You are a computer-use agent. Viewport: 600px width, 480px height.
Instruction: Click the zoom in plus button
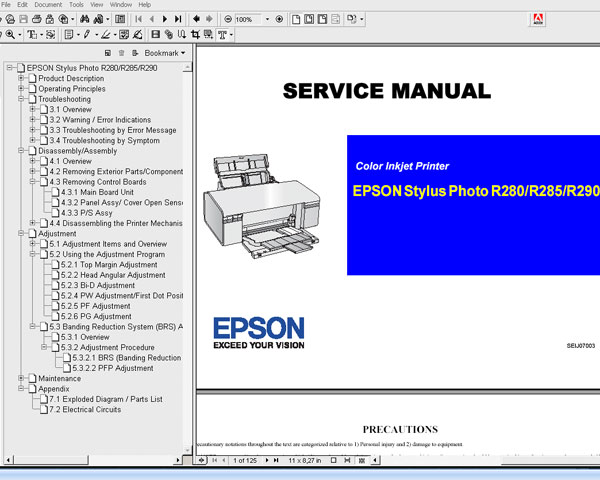pos(279,19)
